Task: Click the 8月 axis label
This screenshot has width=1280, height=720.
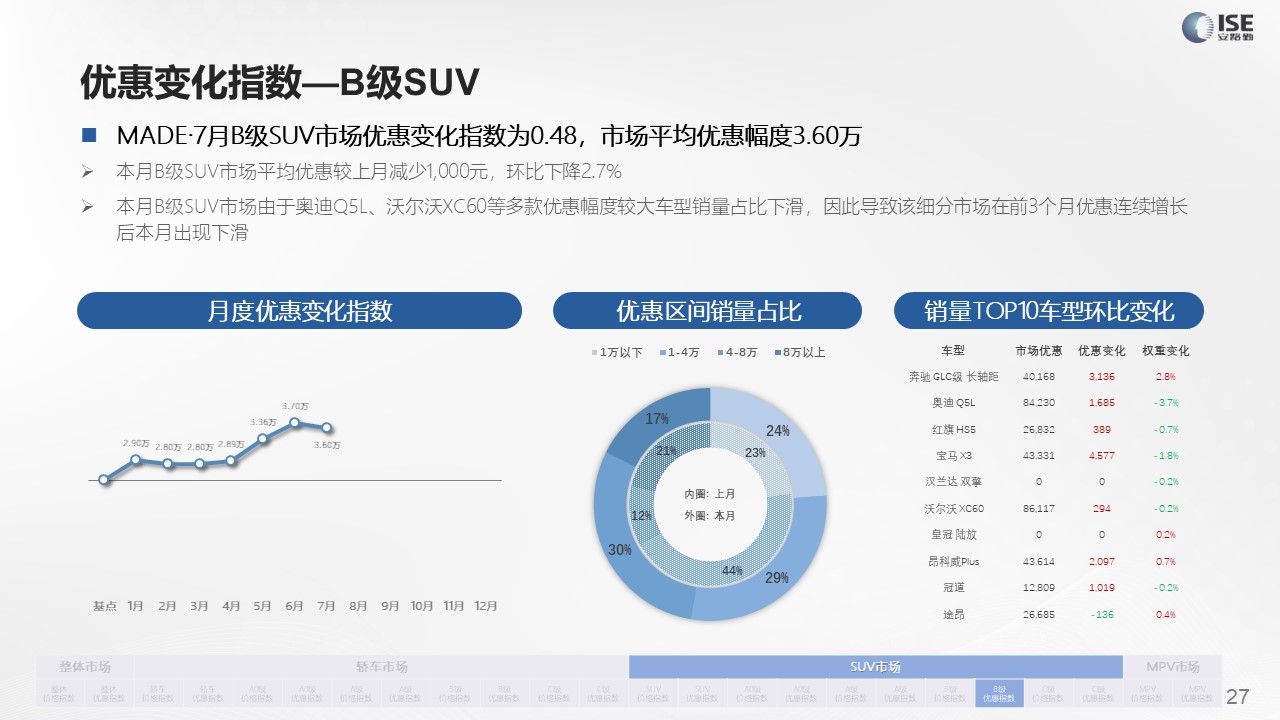Action: click(359, 606)
